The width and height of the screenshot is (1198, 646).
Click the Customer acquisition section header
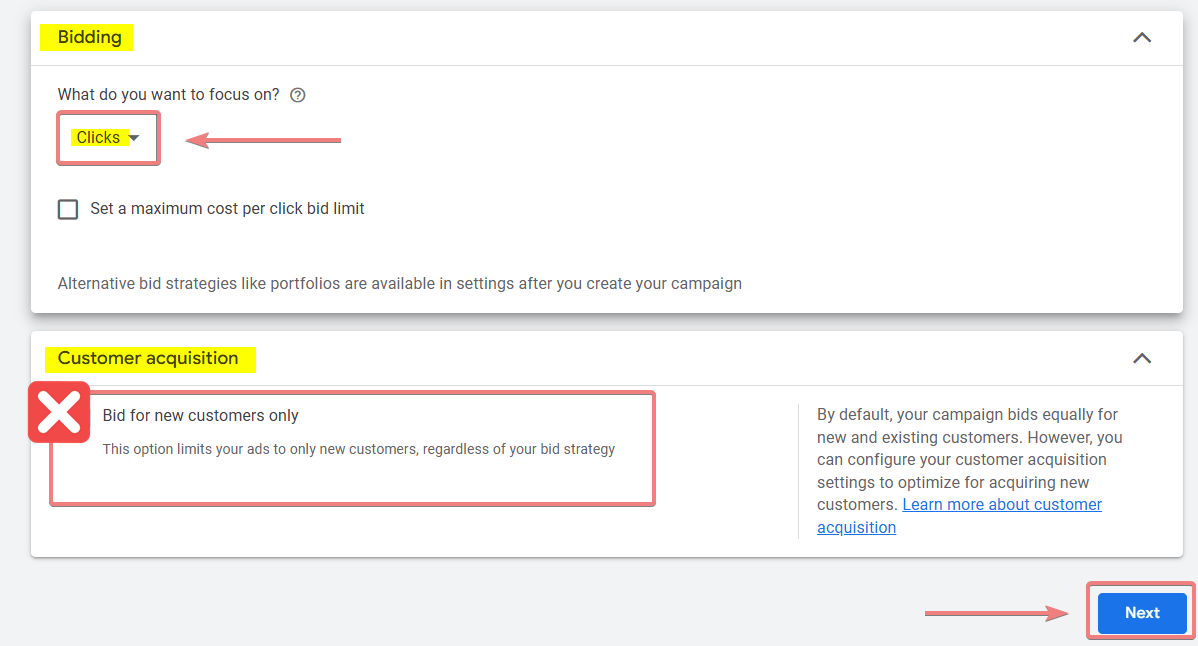(150, 357)
